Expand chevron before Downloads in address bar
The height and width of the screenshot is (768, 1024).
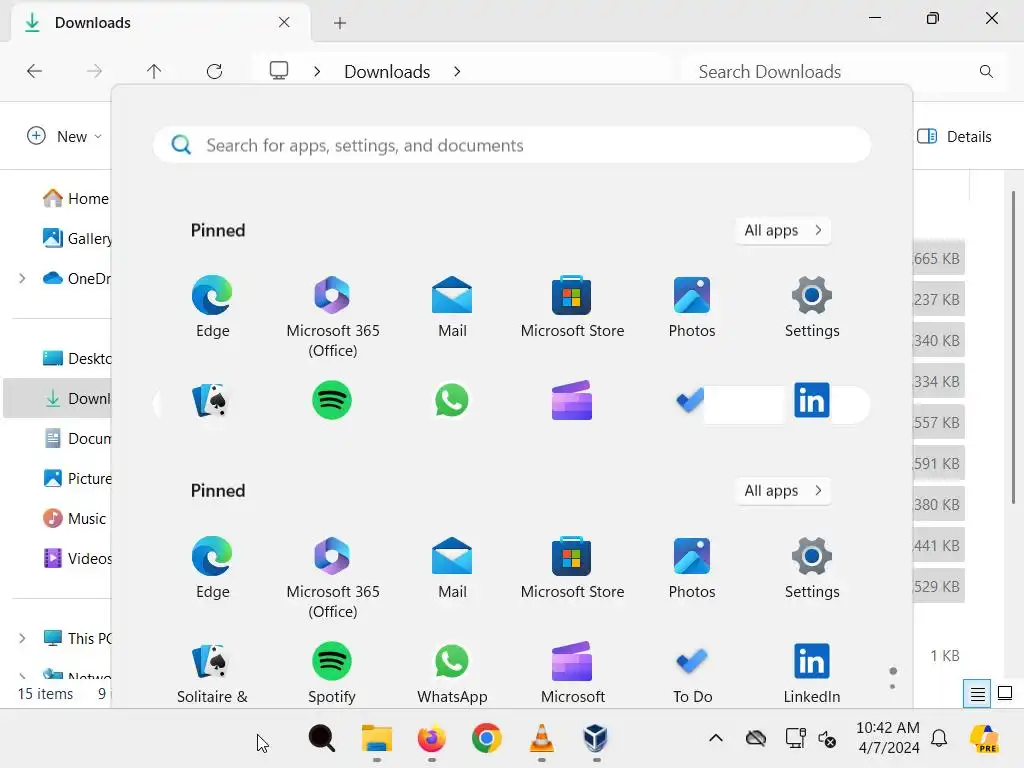pos(317,71)
